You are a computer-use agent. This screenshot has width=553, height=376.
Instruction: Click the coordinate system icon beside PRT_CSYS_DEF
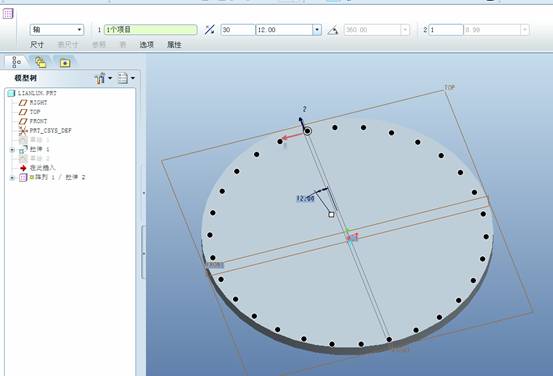pos(23,131)
